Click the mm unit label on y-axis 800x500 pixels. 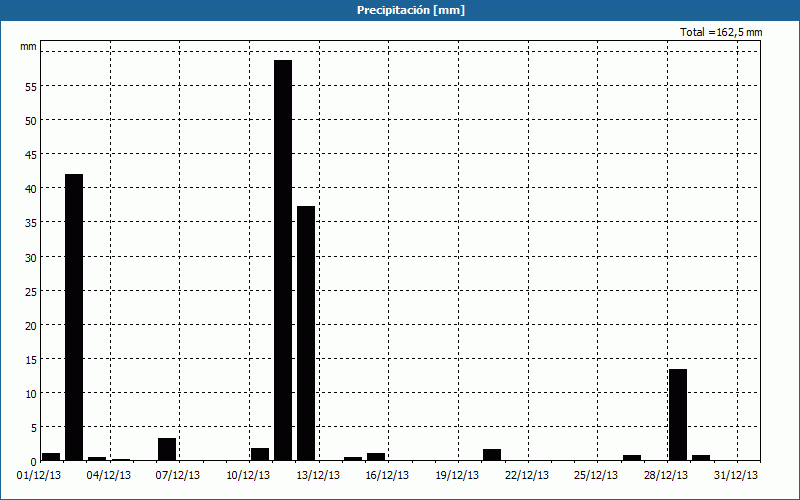click(x=29, y=47)
